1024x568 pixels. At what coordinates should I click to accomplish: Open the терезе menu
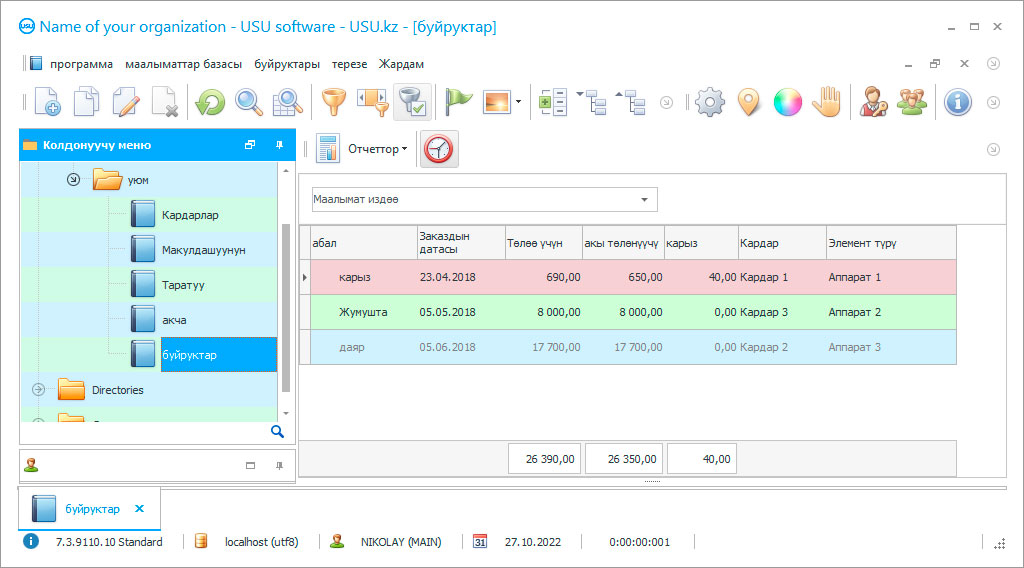click(x=349, y=64)
